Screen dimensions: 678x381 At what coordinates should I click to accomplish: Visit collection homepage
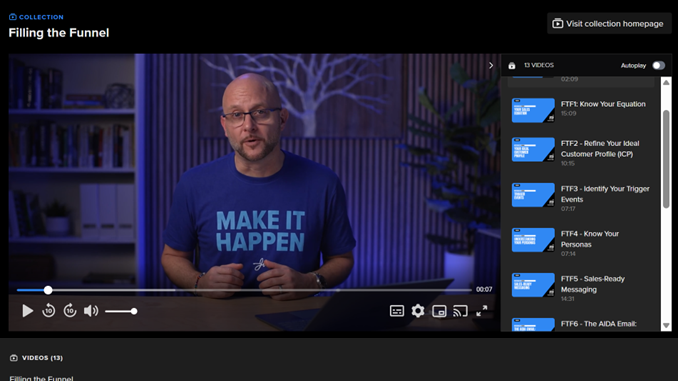pos(609,24)
